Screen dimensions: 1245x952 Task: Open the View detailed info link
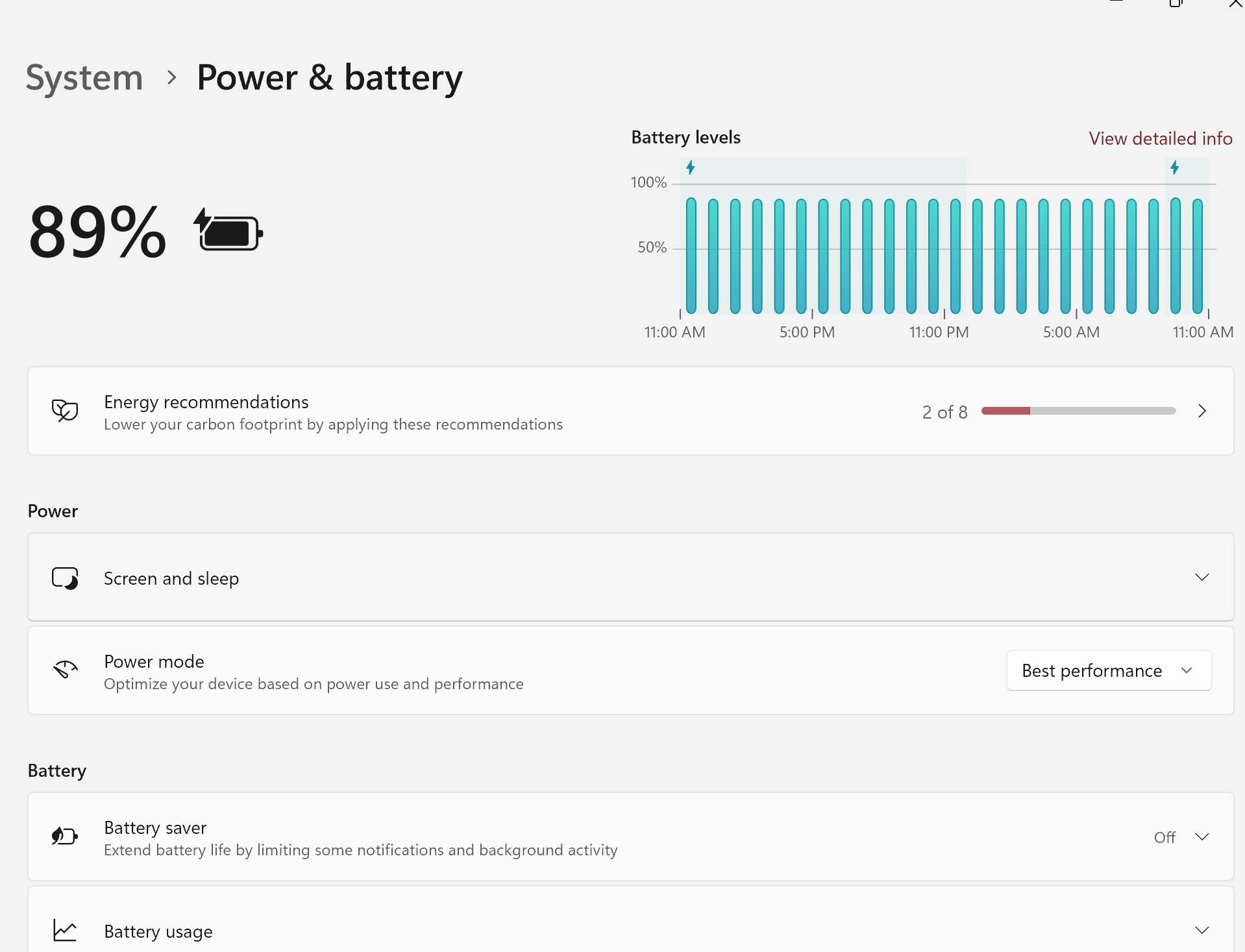point(1160,138)
